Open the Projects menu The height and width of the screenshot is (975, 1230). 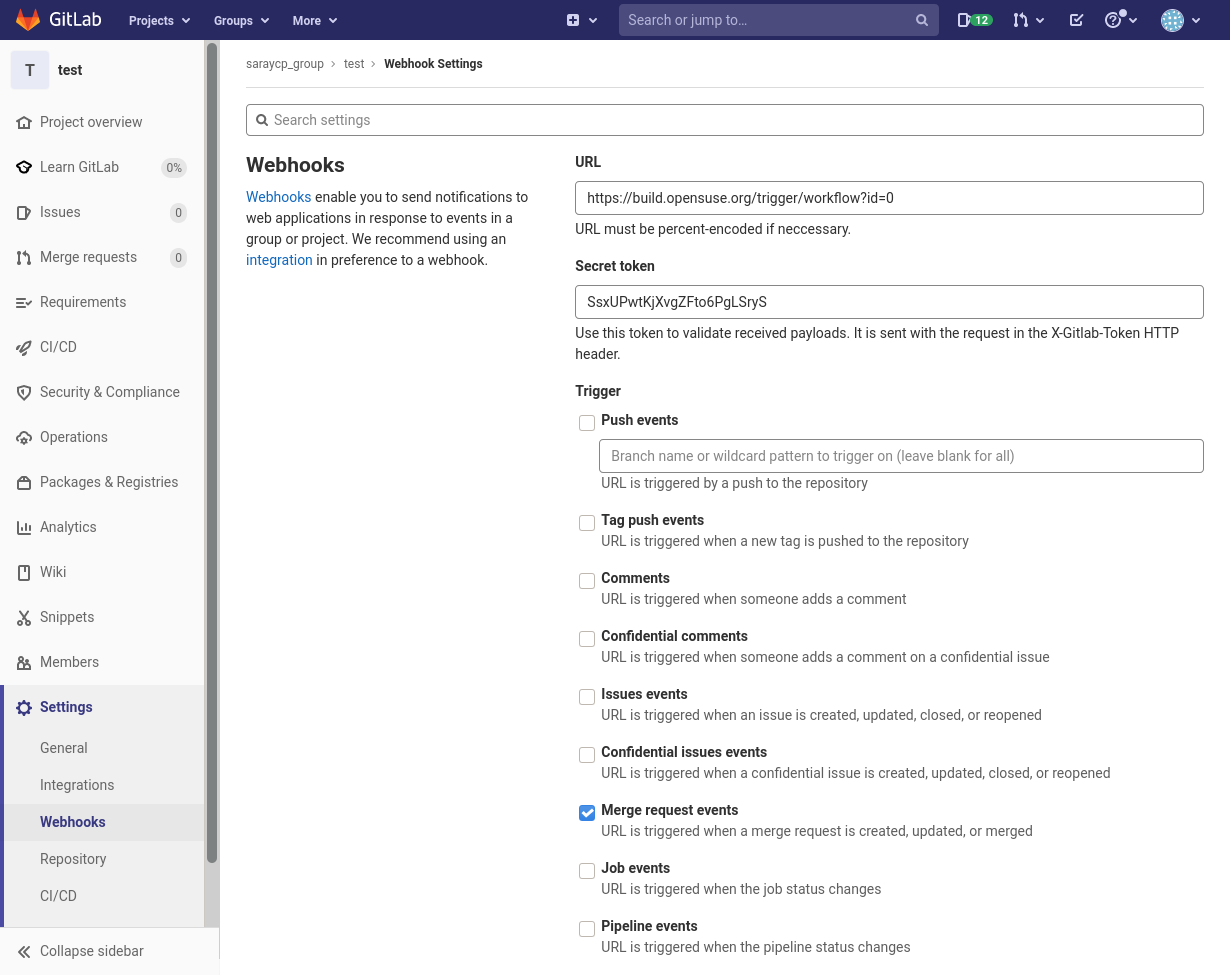click(x=158, y=19)
